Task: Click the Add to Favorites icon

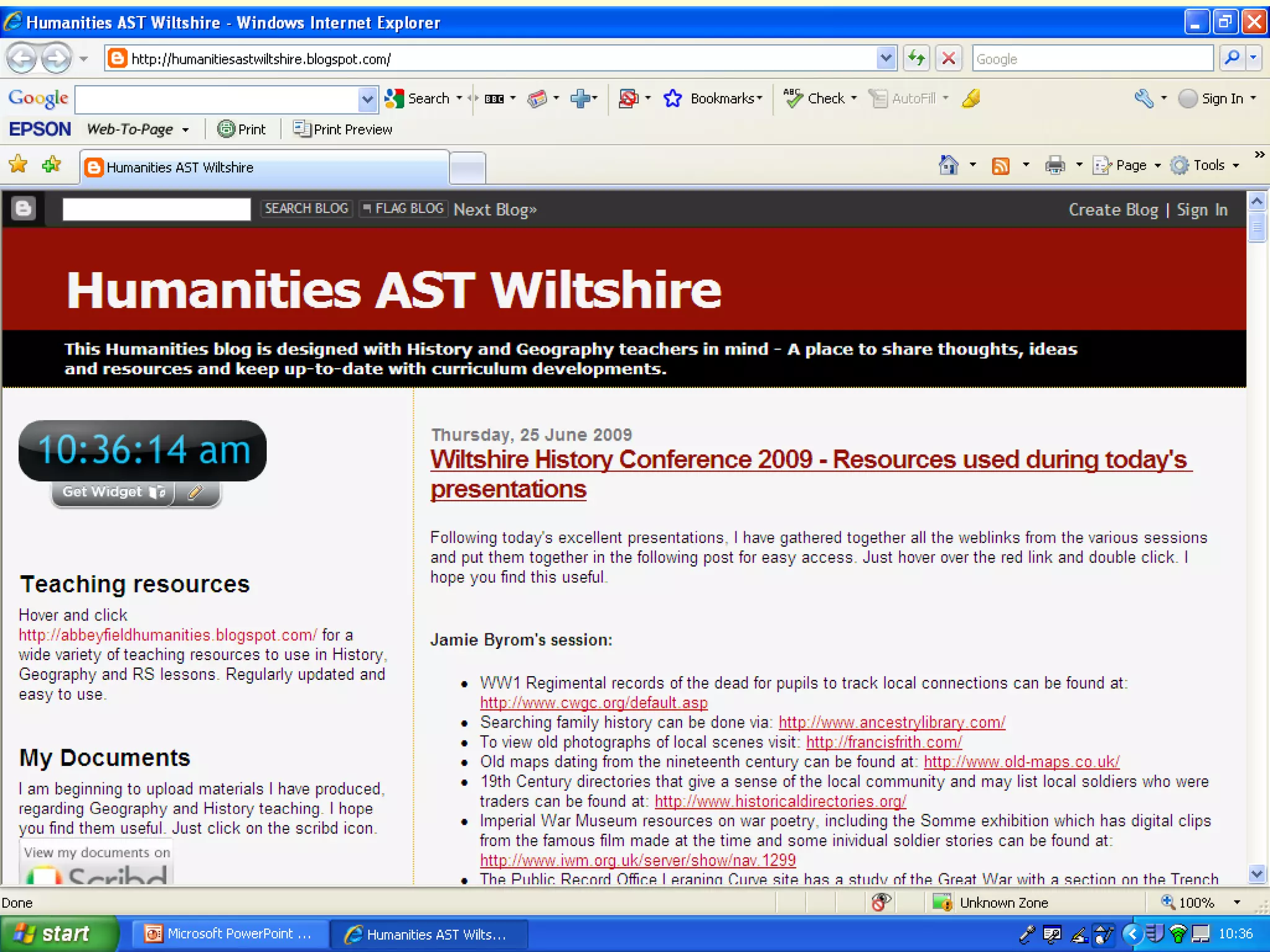Action: tap(52, 164)
